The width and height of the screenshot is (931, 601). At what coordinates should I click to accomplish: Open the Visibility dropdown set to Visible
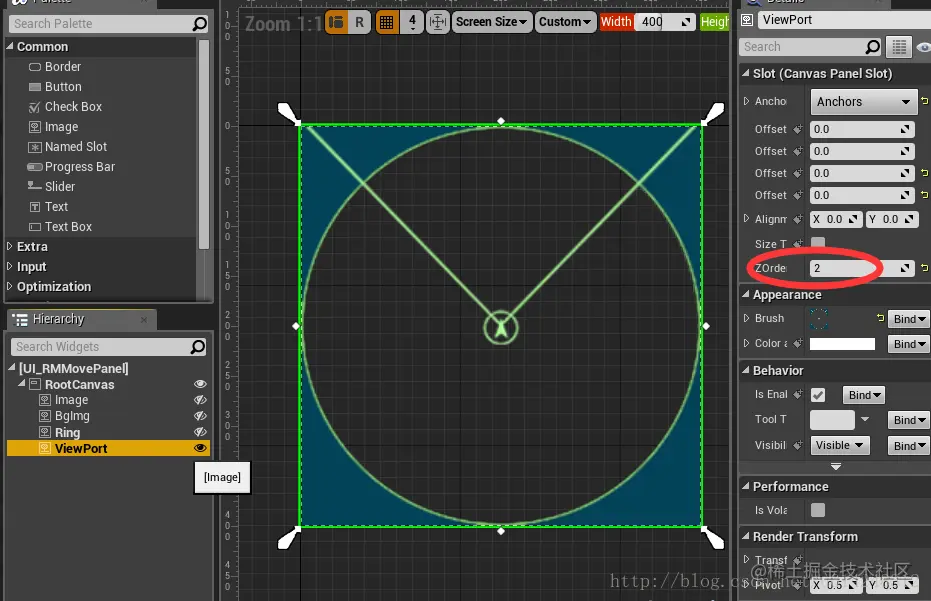coord(840,445)
